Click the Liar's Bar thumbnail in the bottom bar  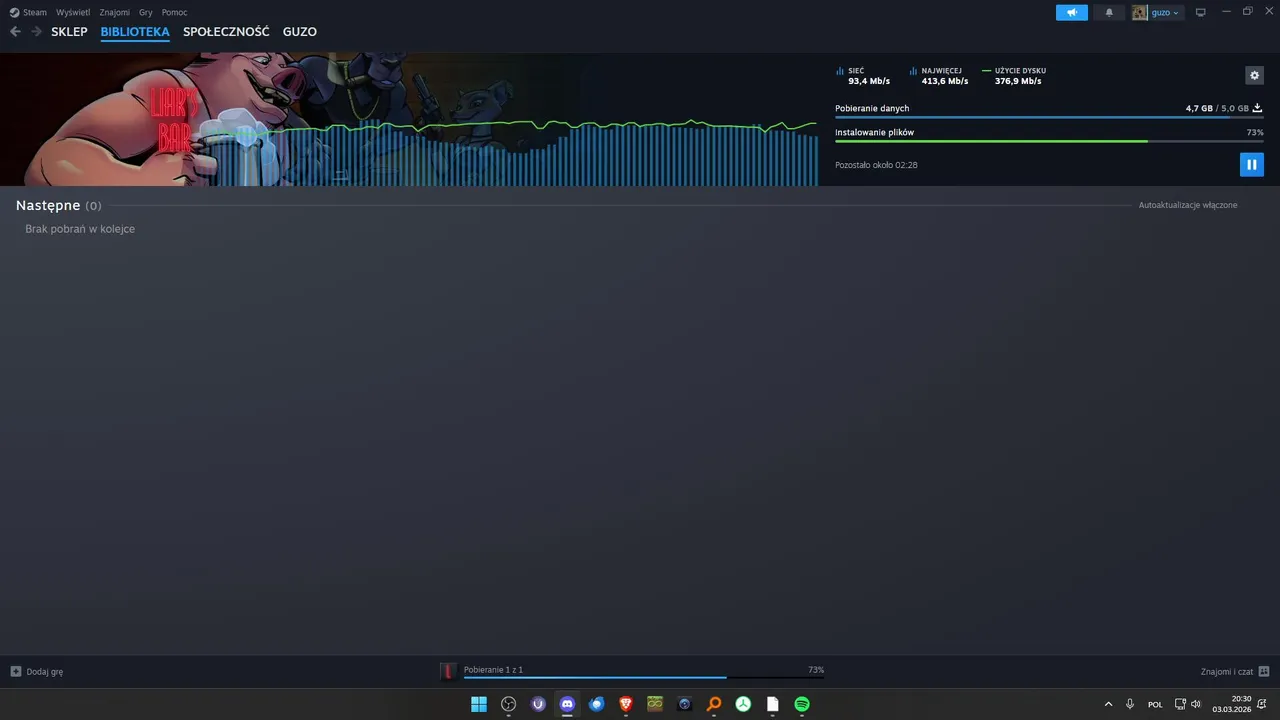tap(449, 671)
